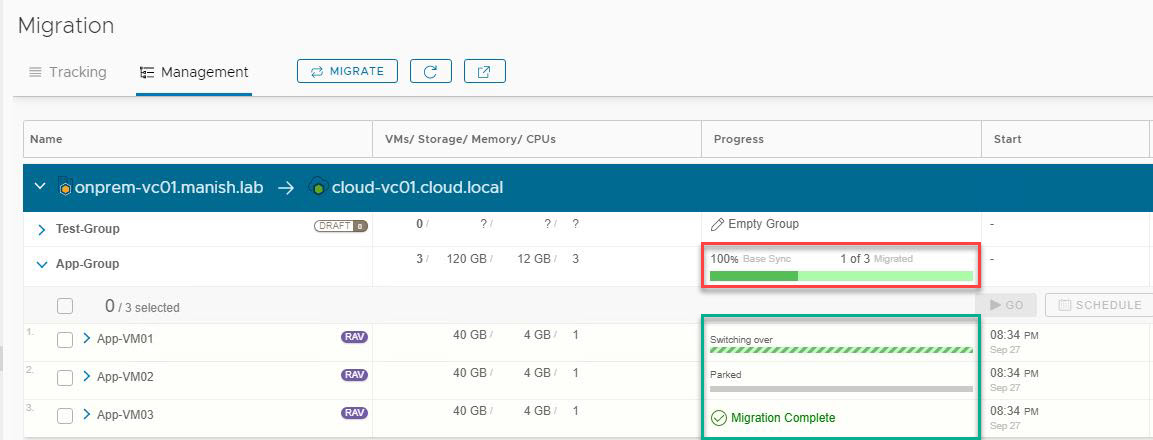Click the App-Group base sync progress bar
The height and width of the screenshot is (440, 1153).
click(841, 277)
